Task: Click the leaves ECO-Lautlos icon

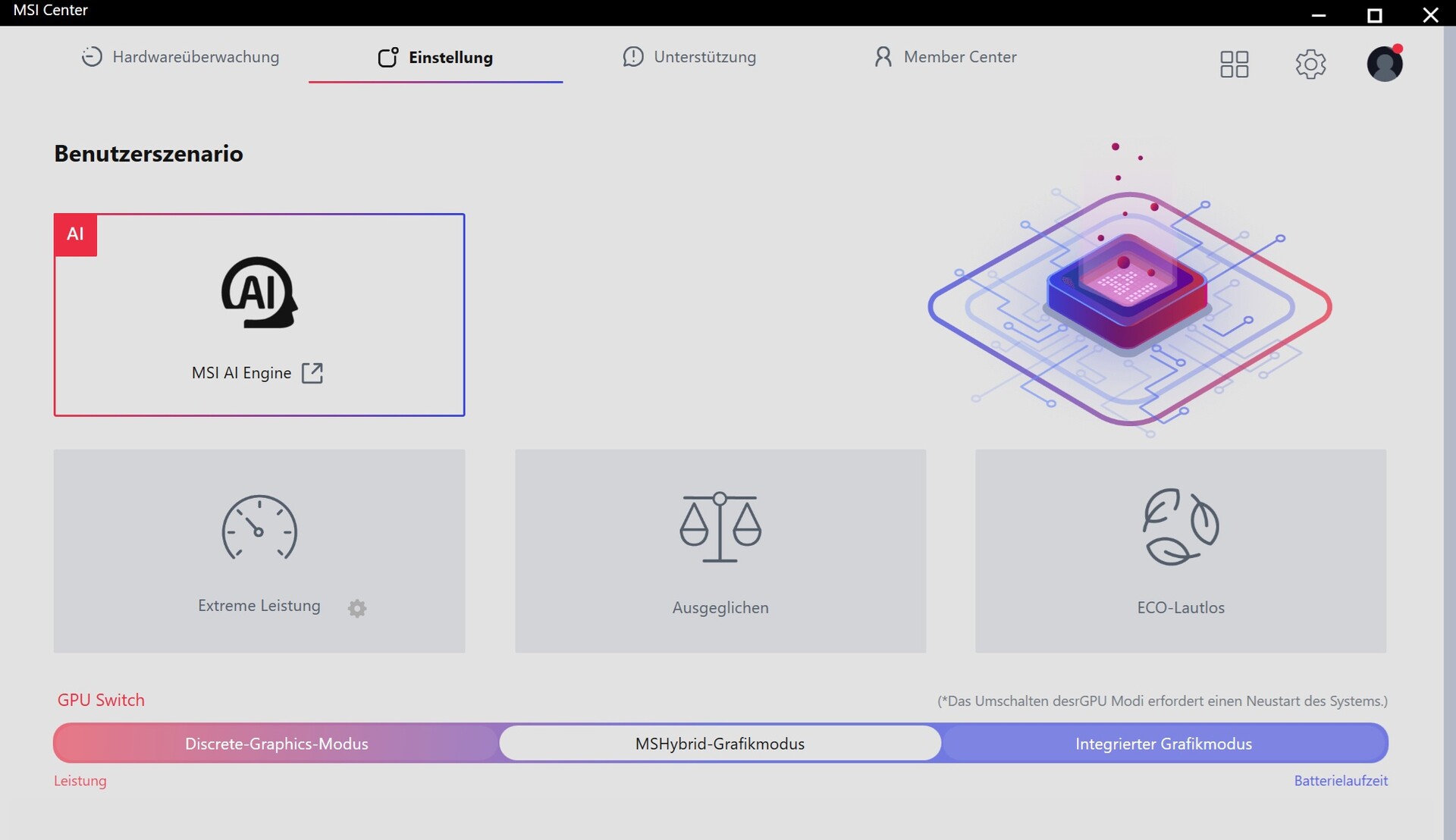Action: click(1181, 527)
